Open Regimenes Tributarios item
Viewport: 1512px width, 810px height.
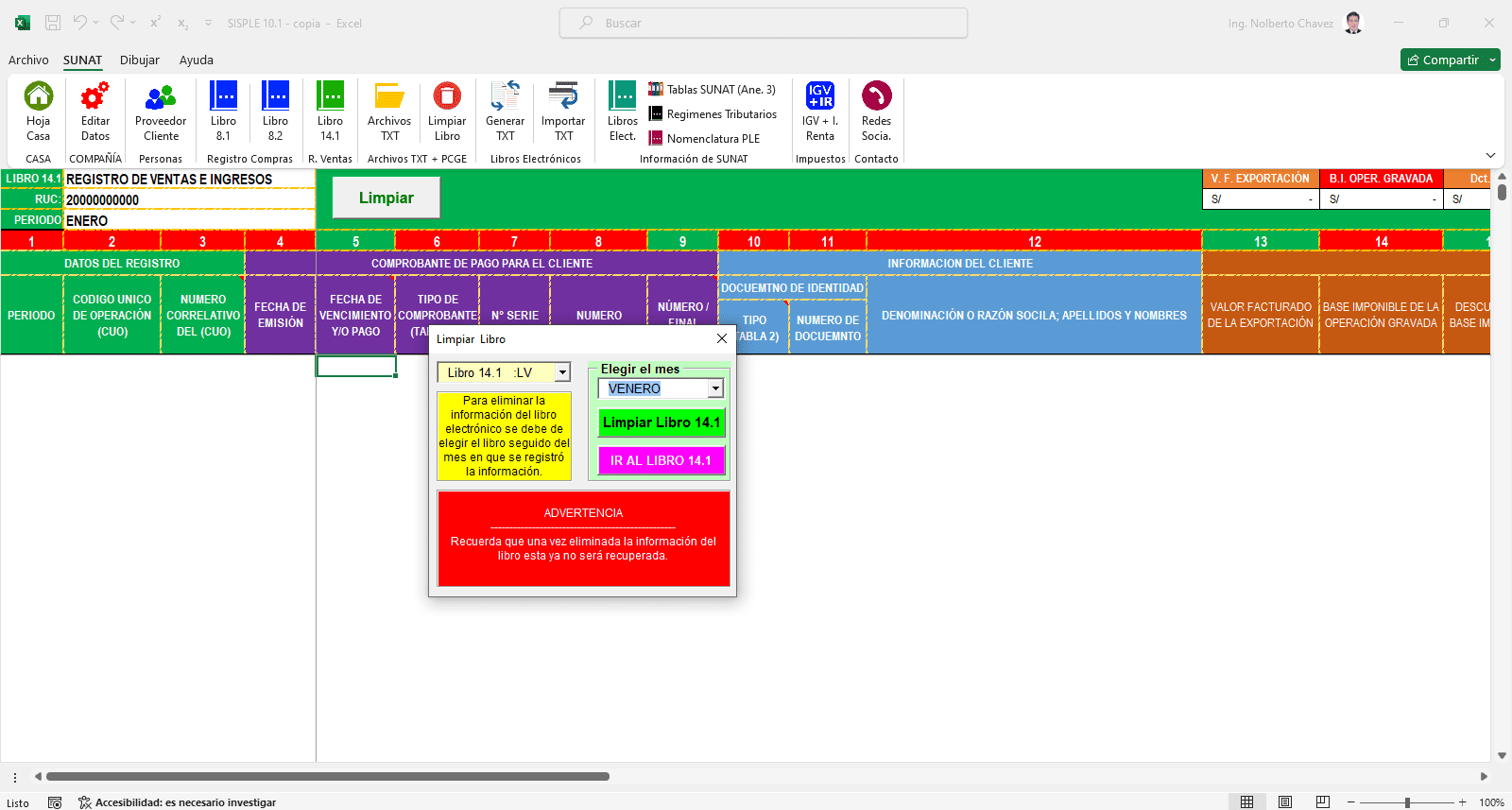(x=713, y=113)
